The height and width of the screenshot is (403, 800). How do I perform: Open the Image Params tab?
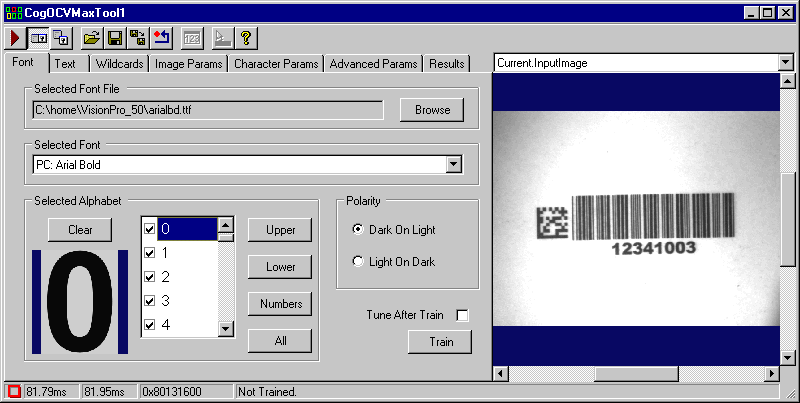(x=188, y=64)
